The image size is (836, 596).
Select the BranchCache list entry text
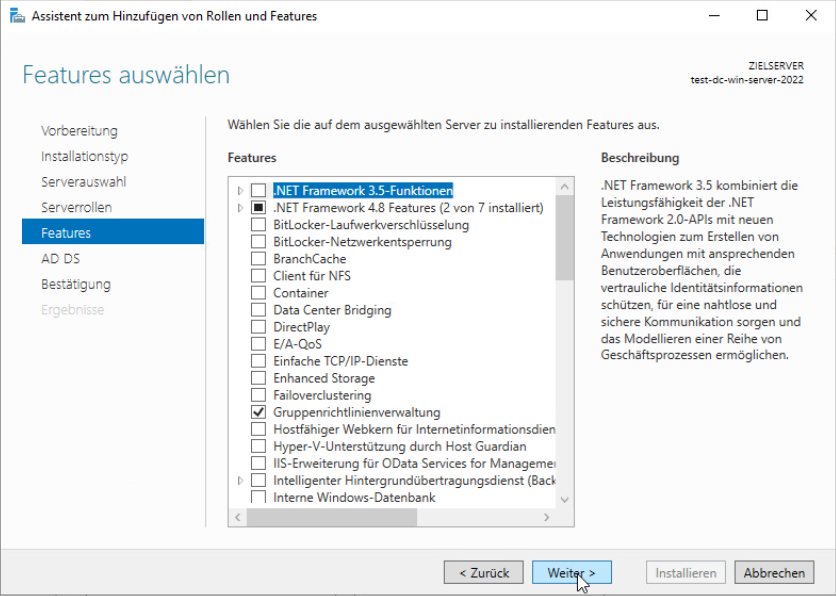pyautogui.click(x=310, y=259)
